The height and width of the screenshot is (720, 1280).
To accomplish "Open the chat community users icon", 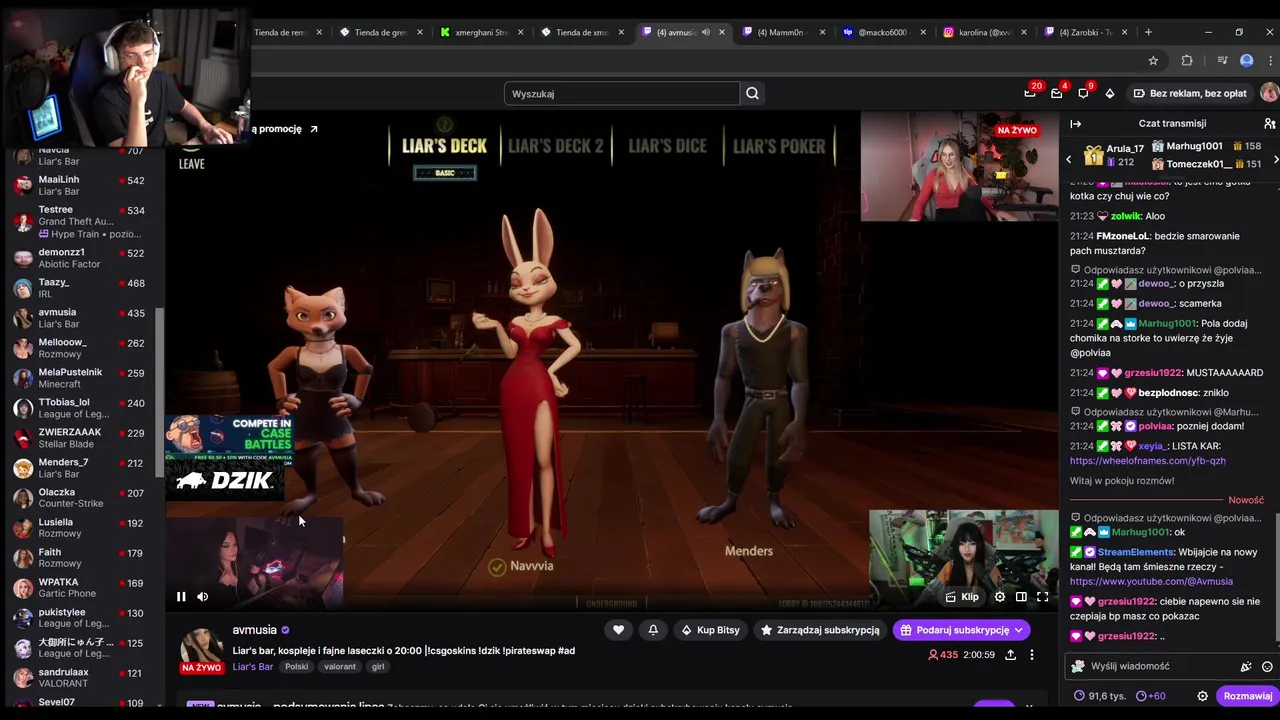I will [1269, 123].
